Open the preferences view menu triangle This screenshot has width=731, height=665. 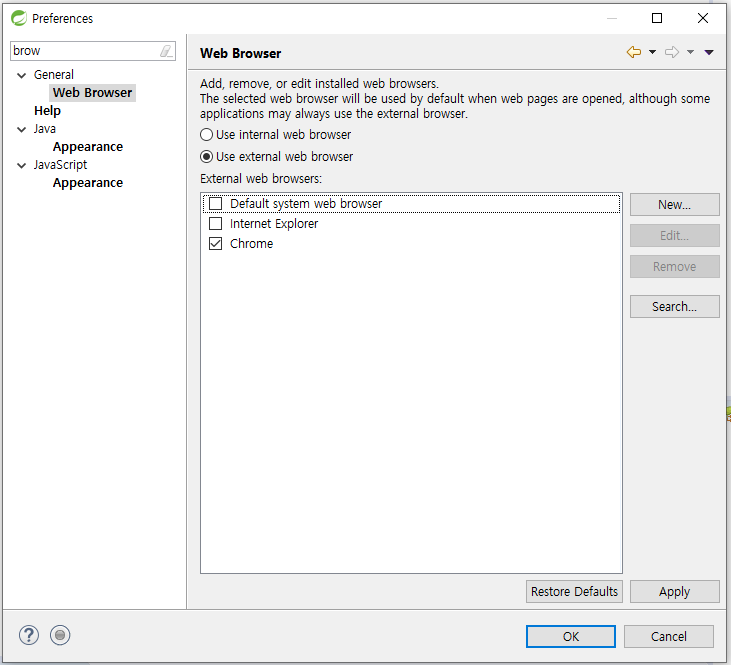(709, 52)
